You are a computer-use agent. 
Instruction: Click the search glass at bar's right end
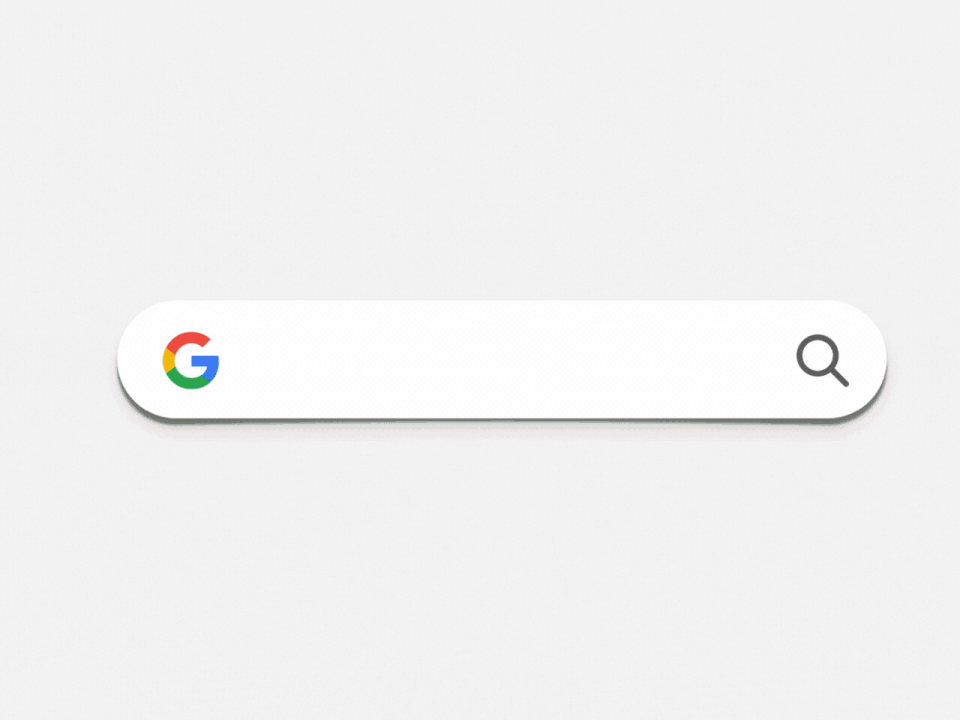point(822,361)
